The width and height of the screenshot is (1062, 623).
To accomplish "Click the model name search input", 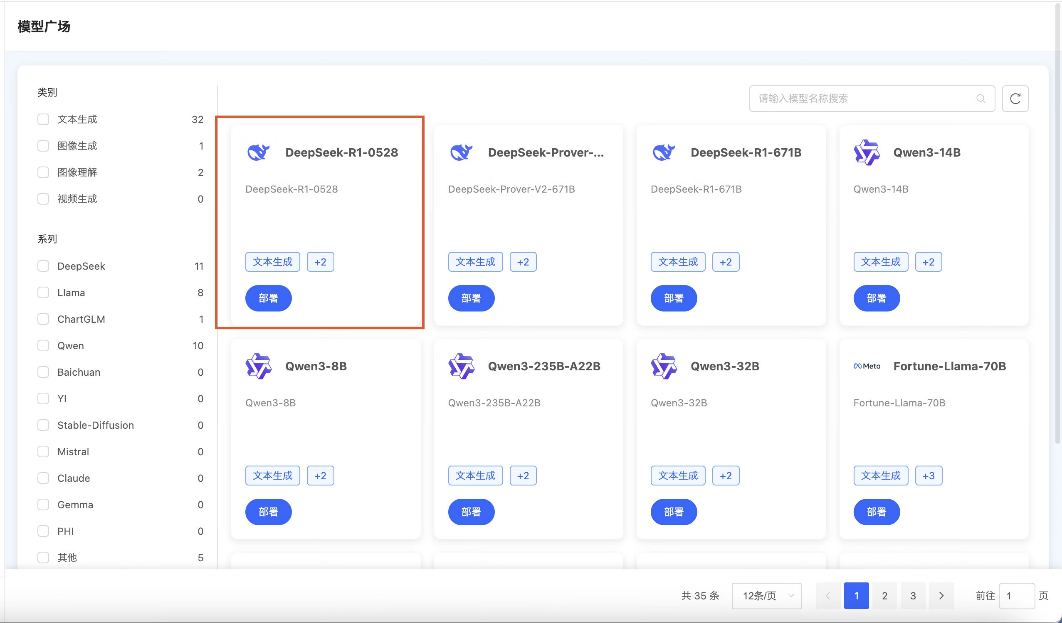I will (x=872, y=98).
